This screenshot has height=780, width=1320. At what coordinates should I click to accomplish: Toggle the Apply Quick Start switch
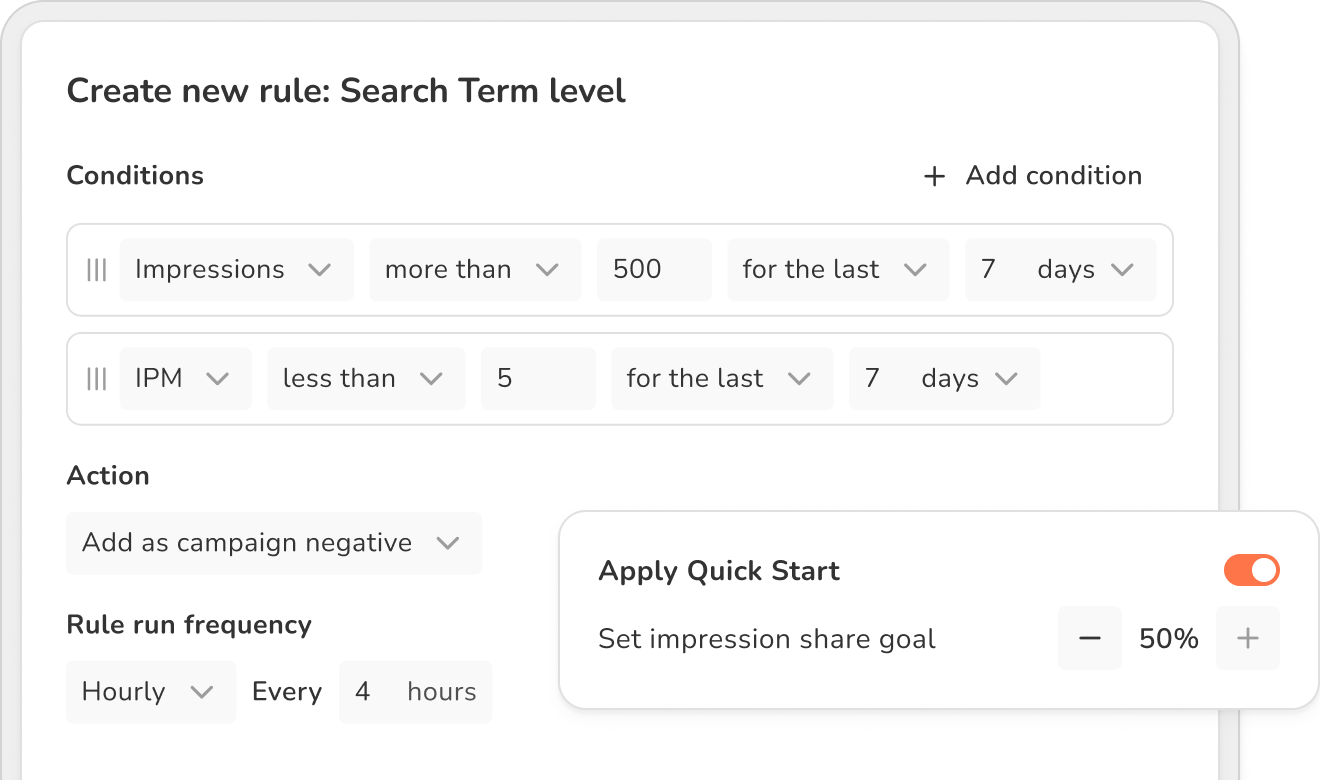[x=1251, y=571]
